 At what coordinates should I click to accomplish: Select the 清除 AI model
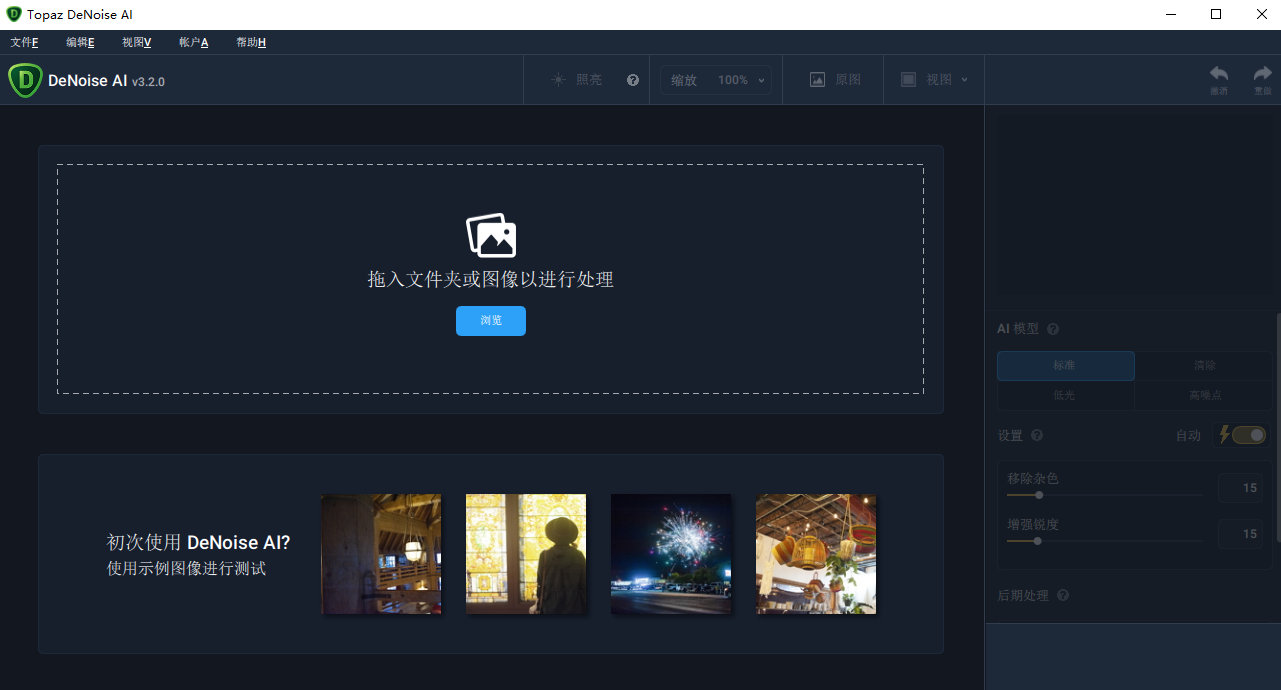[1204, 366]
